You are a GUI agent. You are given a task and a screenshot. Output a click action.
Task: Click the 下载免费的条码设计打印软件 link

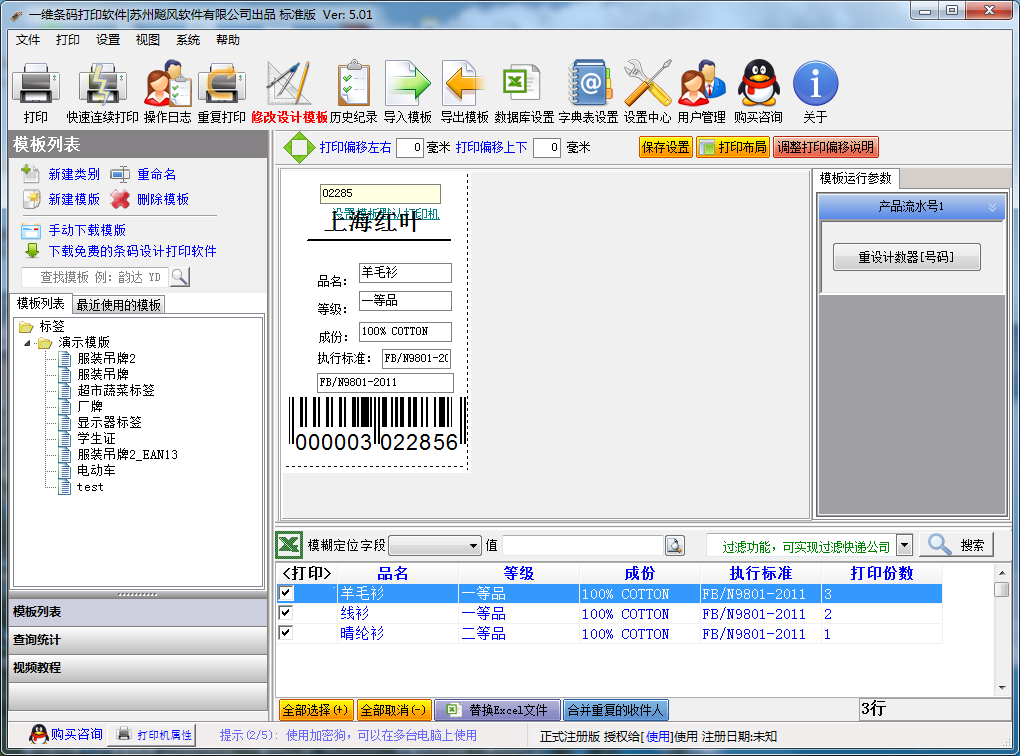tap(133, 251)
